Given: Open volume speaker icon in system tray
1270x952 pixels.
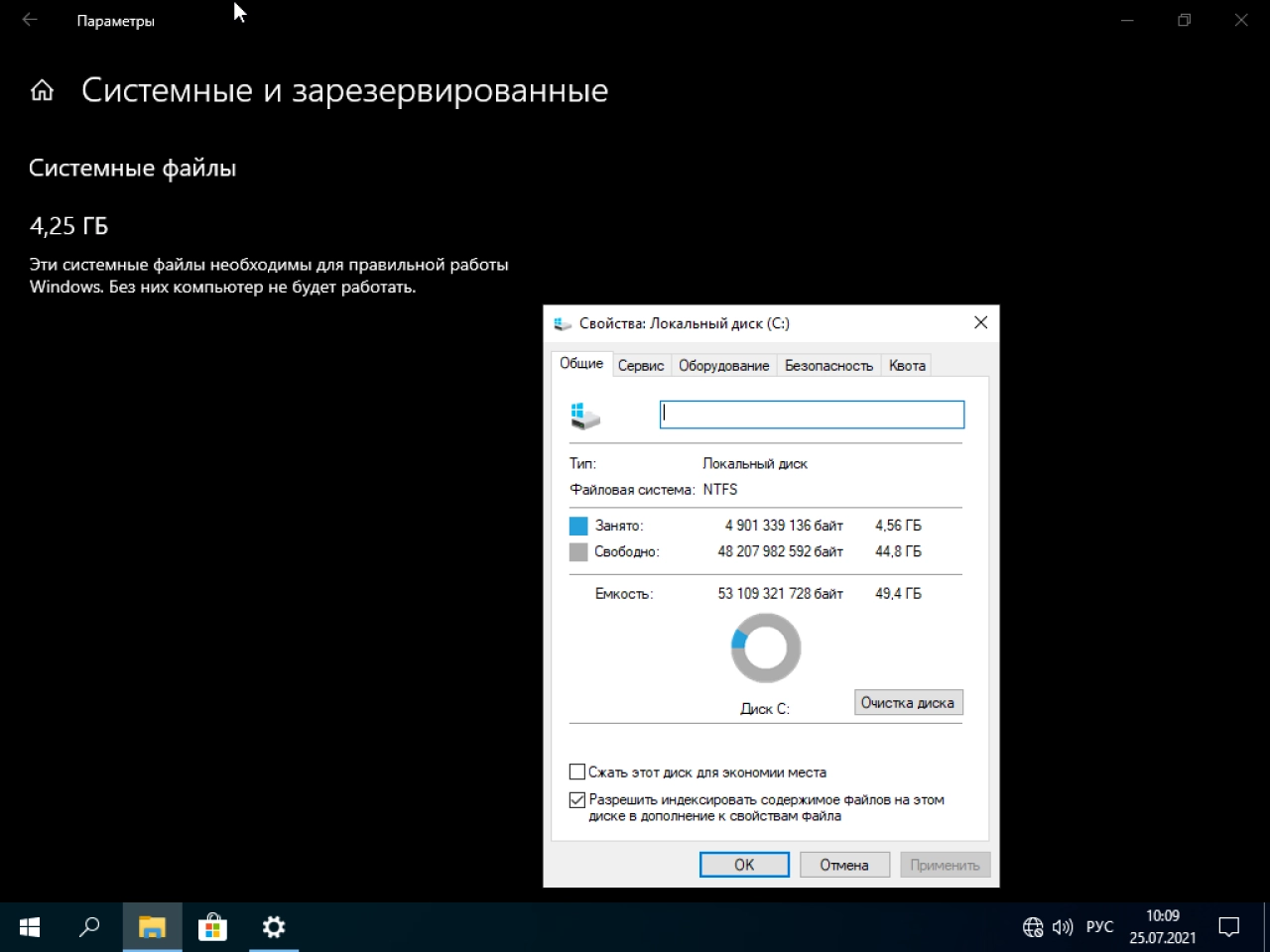Looking at the screenshot, I should click(1063, 927).
